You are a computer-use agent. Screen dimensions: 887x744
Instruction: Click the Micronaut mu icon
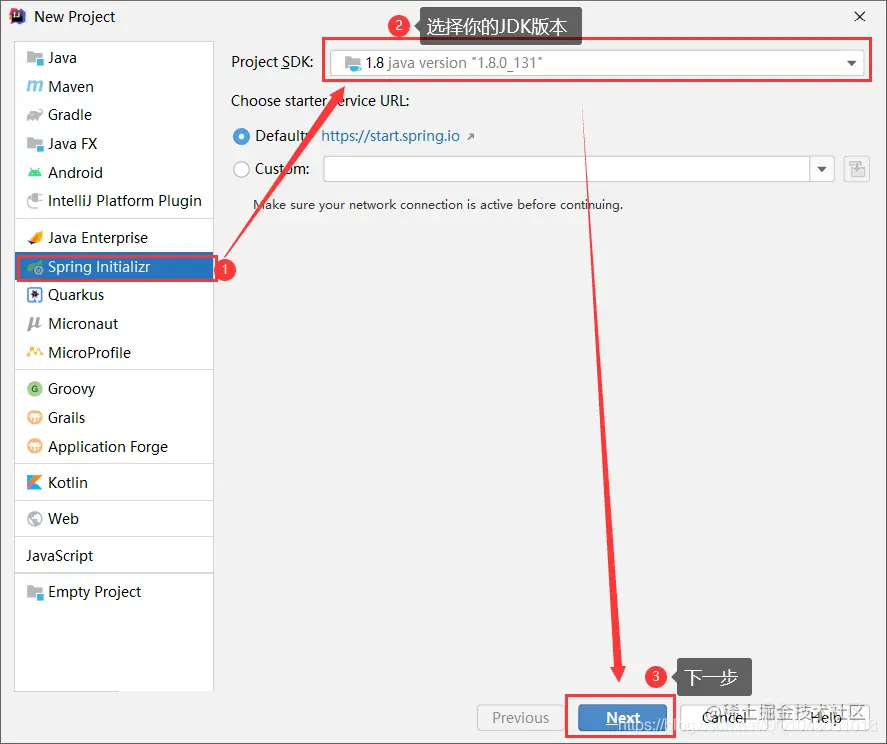pos(35,324)
